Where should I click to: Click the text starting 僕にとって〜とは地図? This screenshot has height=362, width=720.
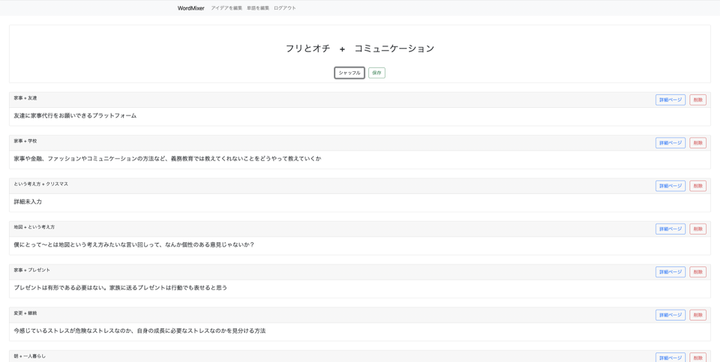[134, 245]
